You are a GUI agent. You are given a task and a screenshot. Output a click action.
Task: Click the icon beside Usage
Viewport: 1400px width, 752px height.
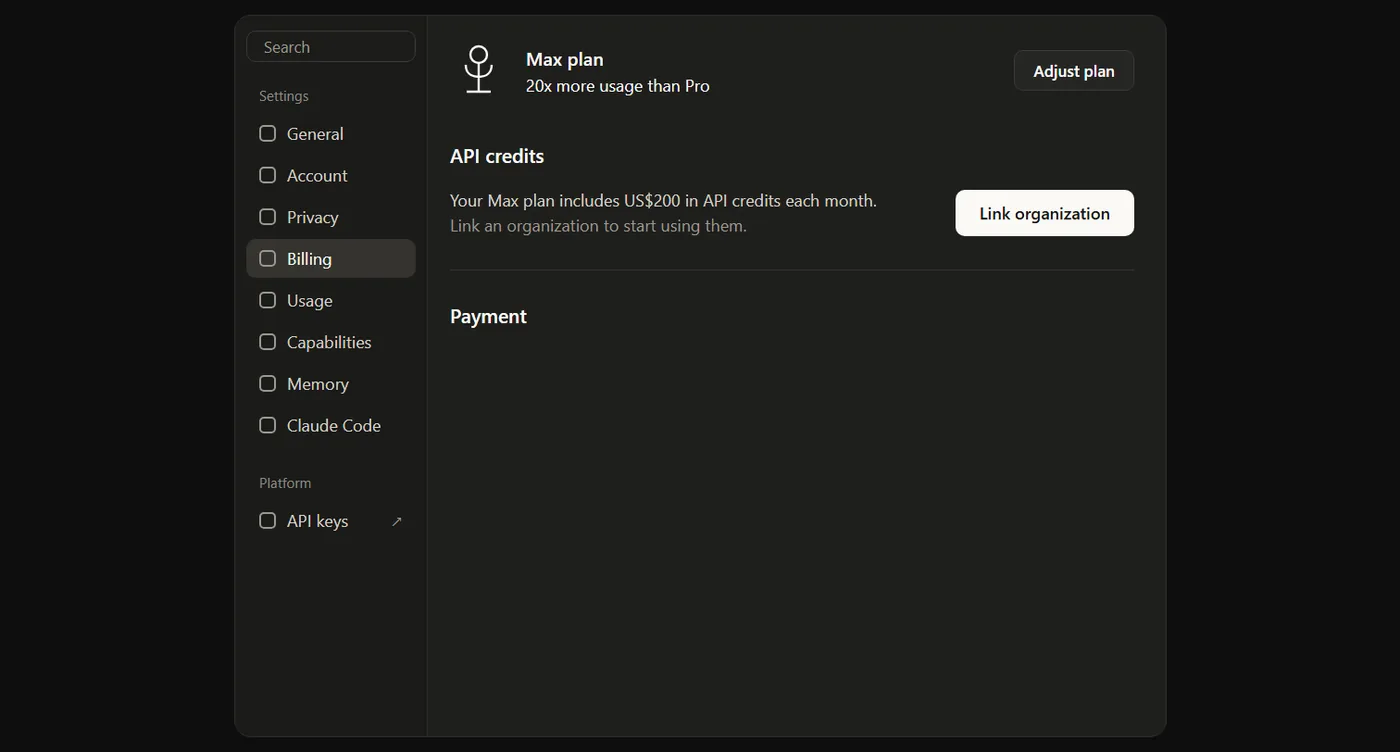(x=267, y=300)
